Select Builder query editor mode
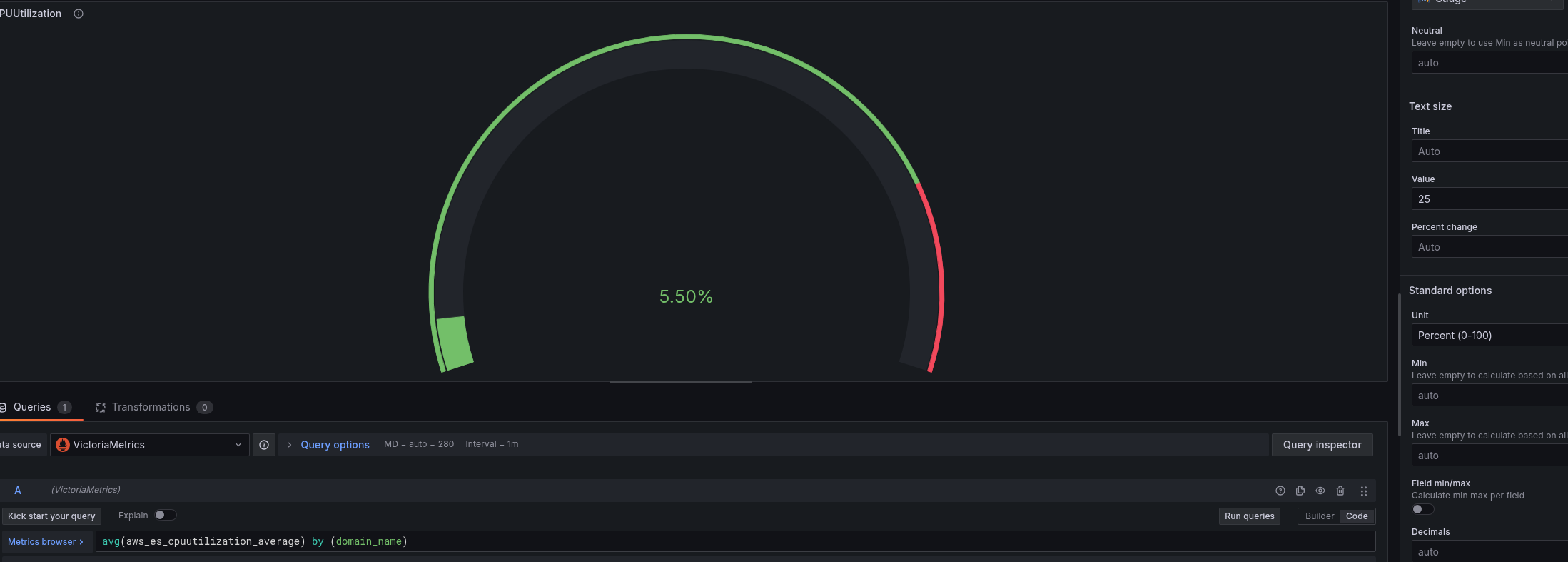This screenshot has width=1568, height=562. click(x=1319, y=516)
